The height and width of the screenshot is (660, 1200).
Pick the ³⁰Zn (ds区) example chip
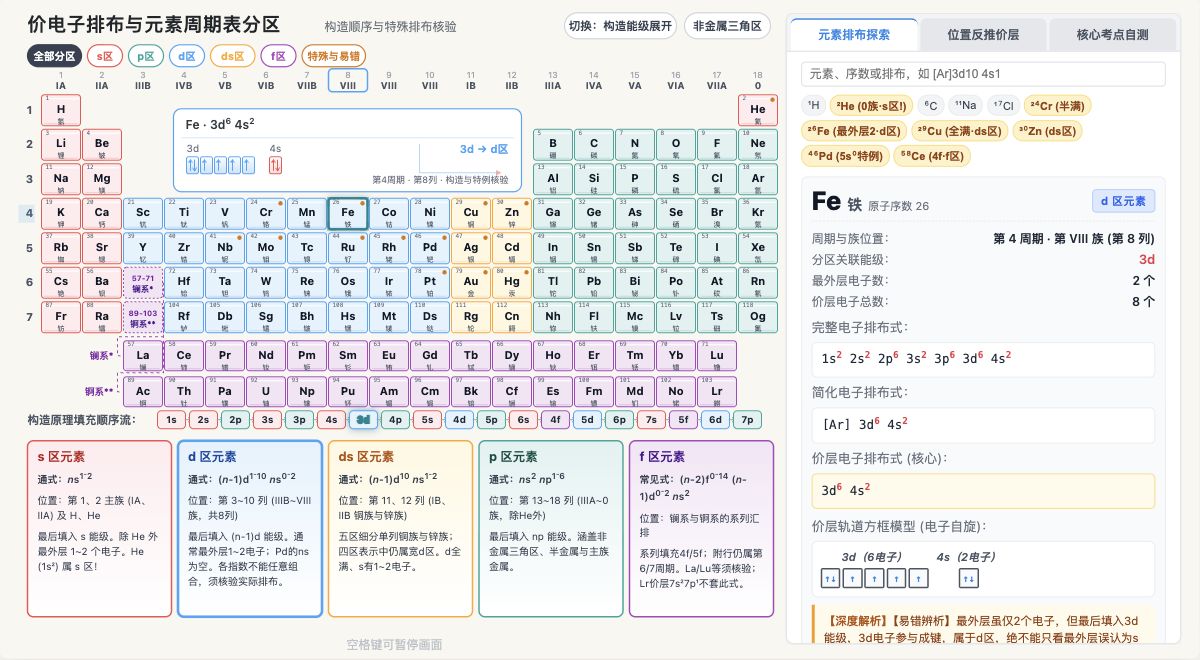point(1047,131)
